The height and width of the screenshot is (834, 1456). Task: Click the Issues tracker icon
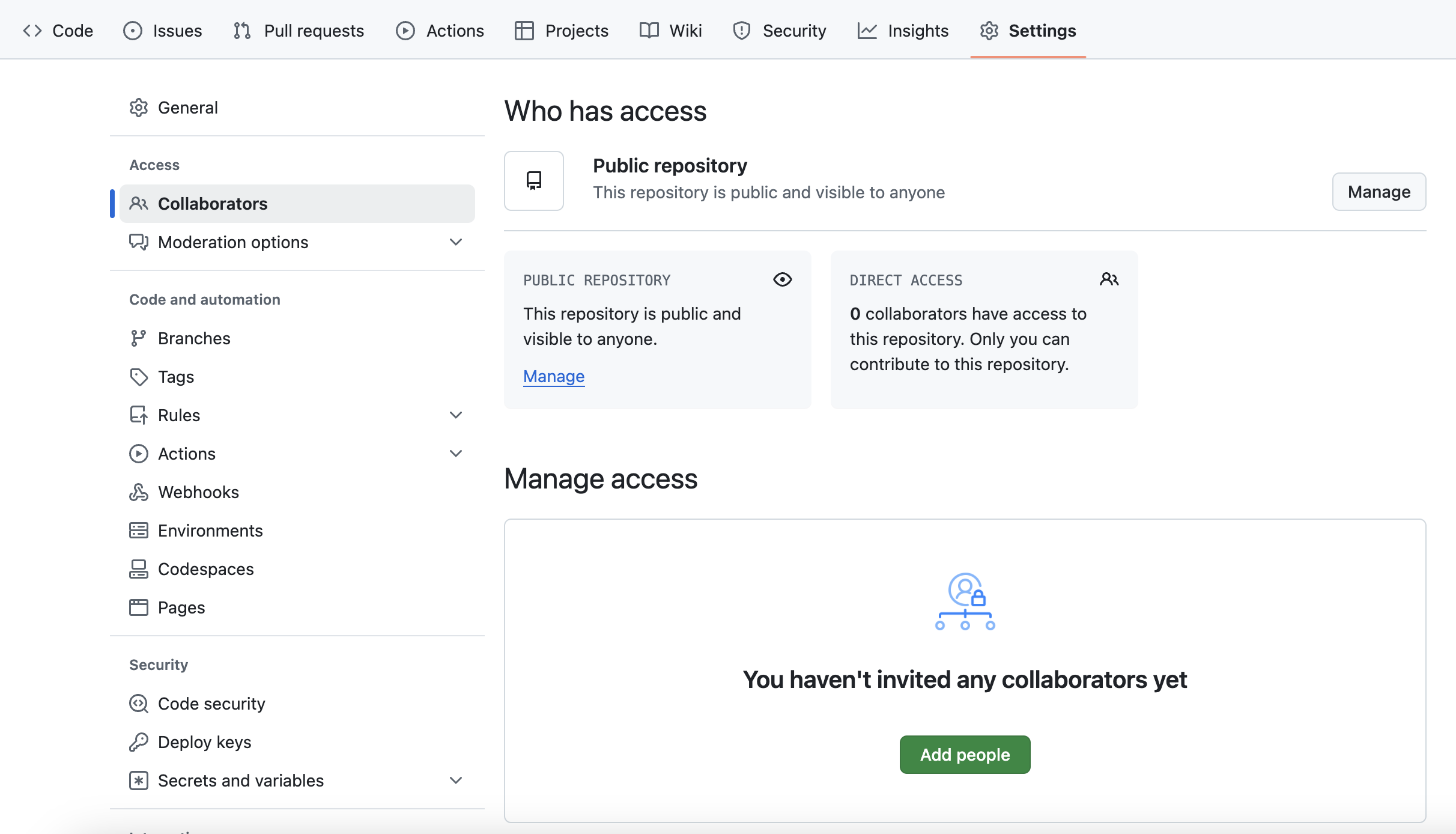pos(131,30)
